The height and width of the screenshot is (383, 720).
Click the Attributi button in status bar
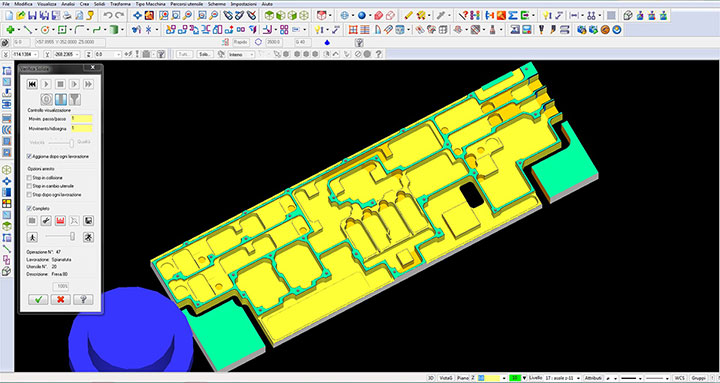[592, 378]
